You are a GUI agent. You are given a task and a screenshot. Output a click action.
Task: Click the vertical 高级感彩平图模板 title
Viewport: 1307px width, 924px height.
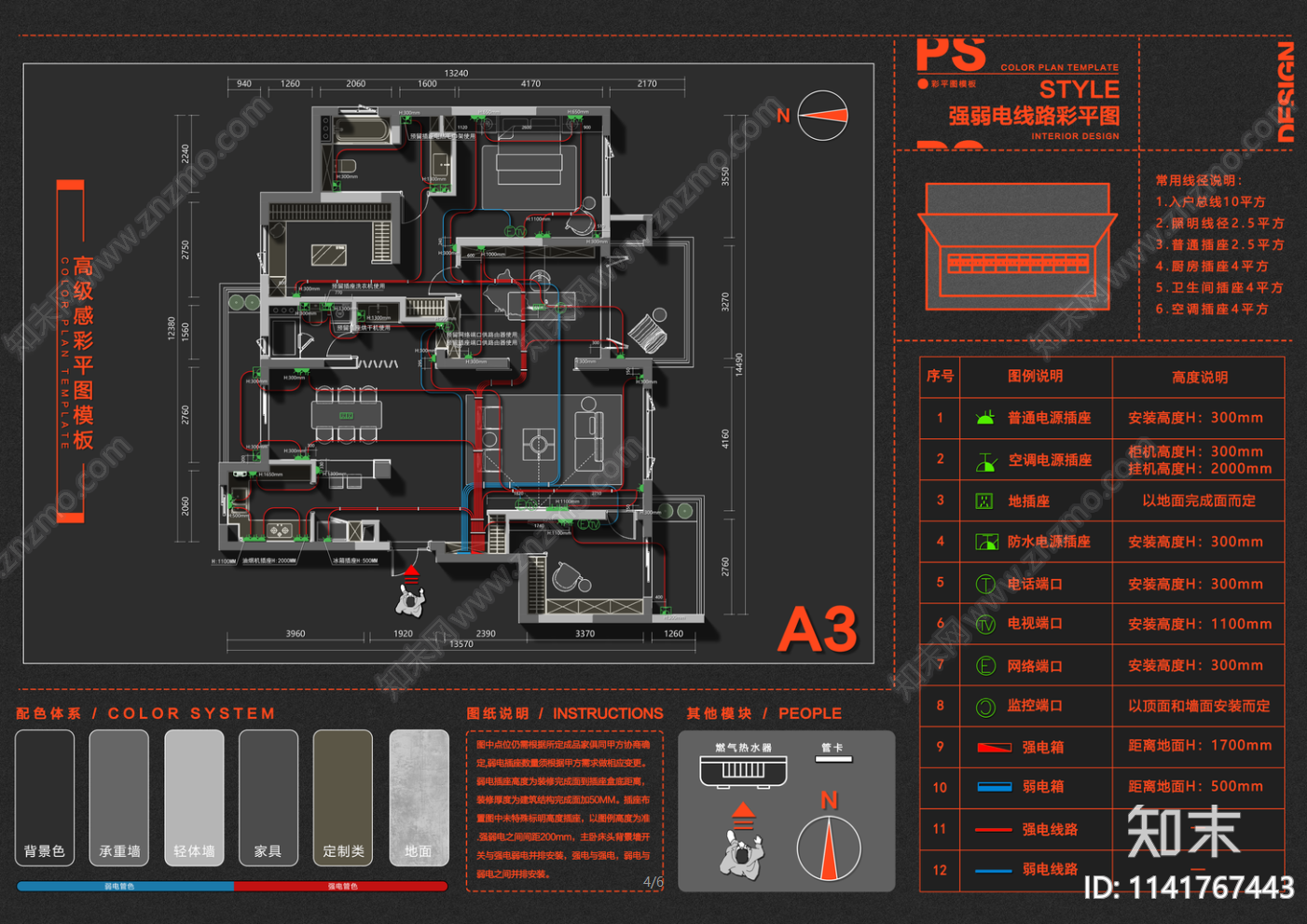[x=83, y=352]
